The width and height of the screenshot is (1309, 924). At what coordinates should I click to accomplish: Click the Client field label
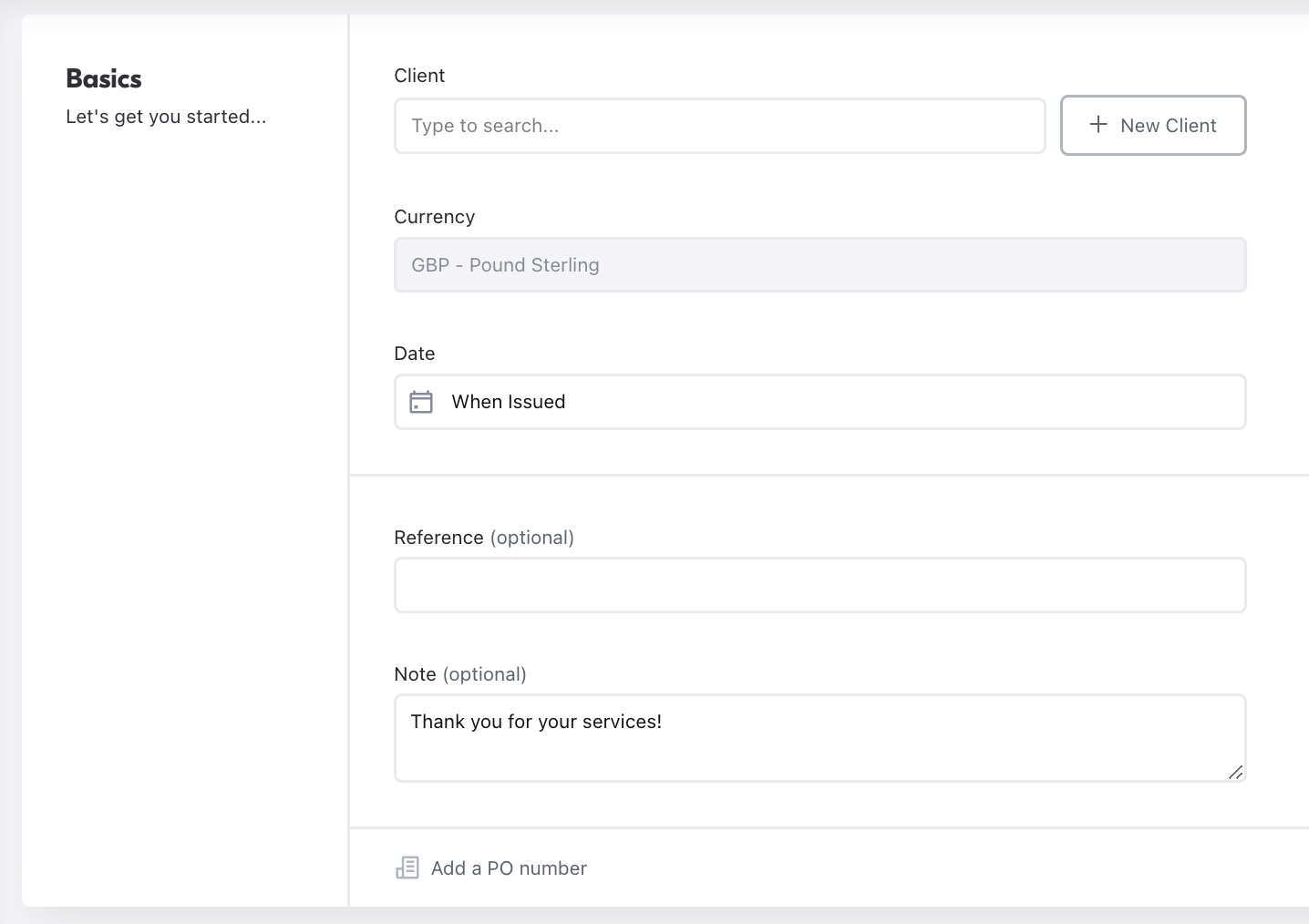click(x=419, y=76)
